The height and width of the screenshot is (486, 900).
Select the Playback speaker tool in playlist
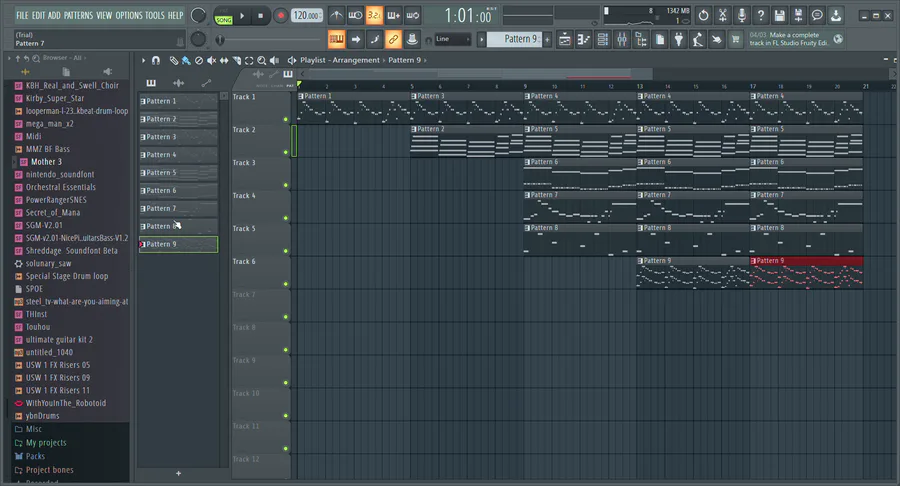pos(274,60)
